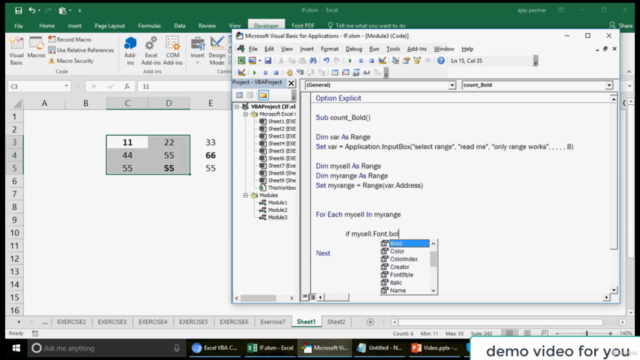
Task: Collapse the Microsoft Excel Objects folder
Action: click(x=246, y=114)
